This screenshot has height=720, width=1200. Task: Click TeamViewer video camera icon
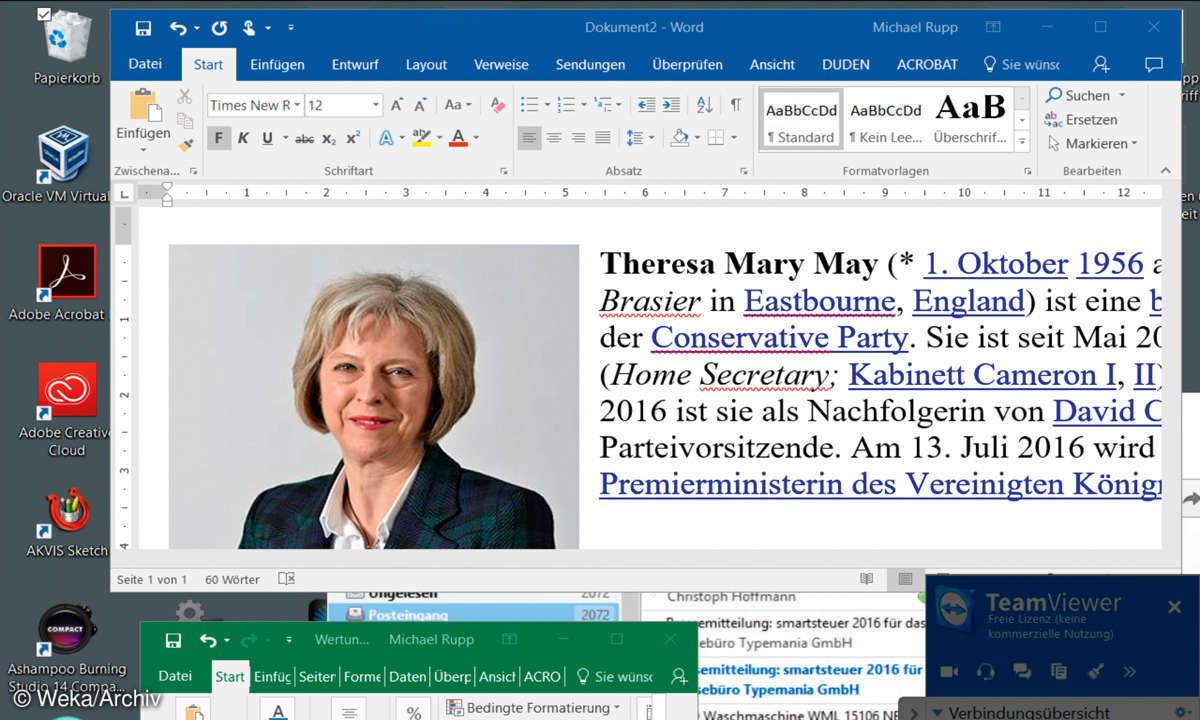click(x=950, y=671)
